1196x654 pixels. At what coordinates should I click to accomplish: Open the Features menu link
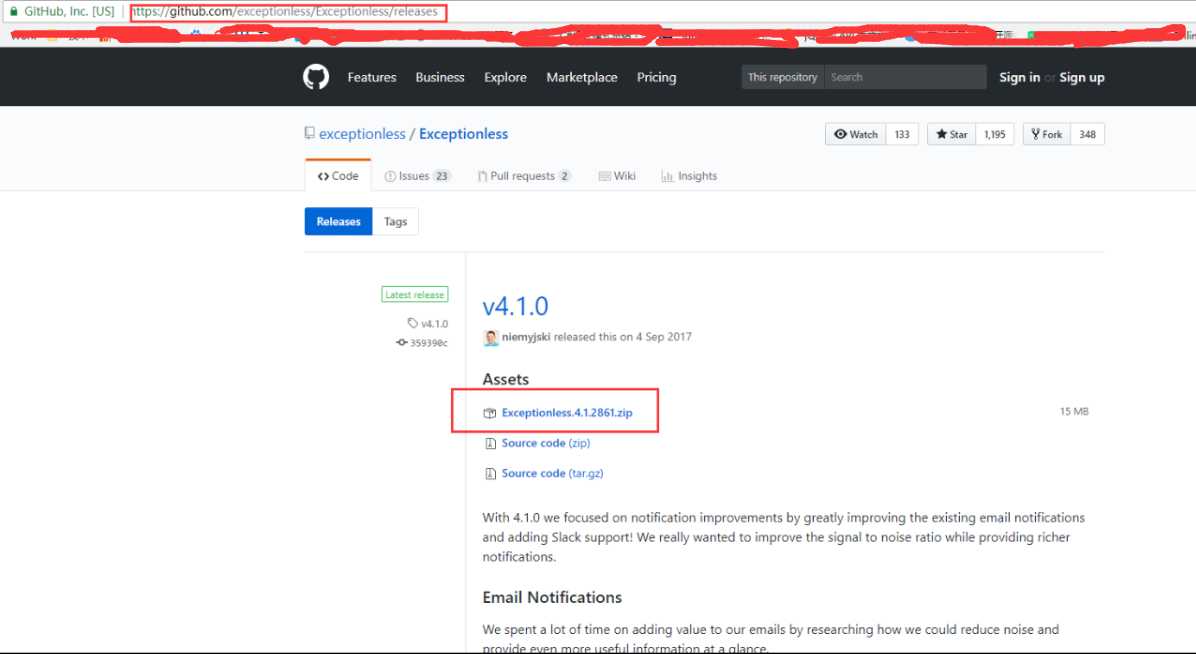click(371, 77)
